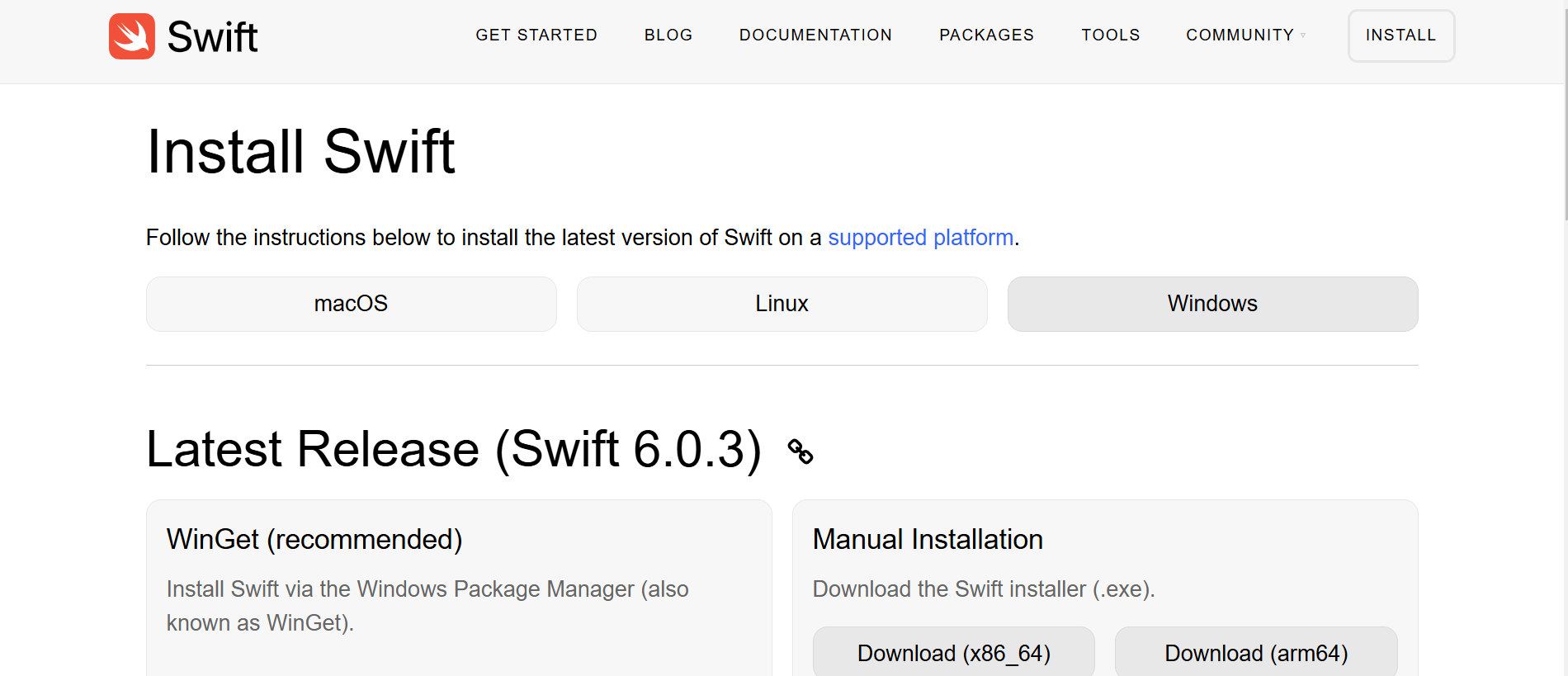
Task: Download the arm64 Swift installer
Action: [x=1255, y=653]
